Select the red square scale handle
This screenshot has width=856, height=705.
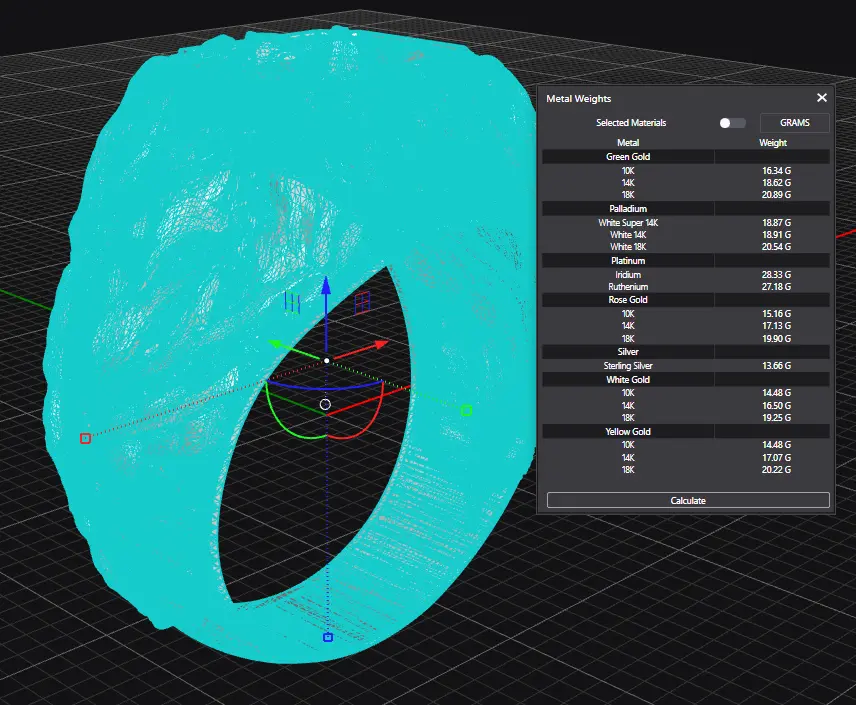(x=85, y=438)
